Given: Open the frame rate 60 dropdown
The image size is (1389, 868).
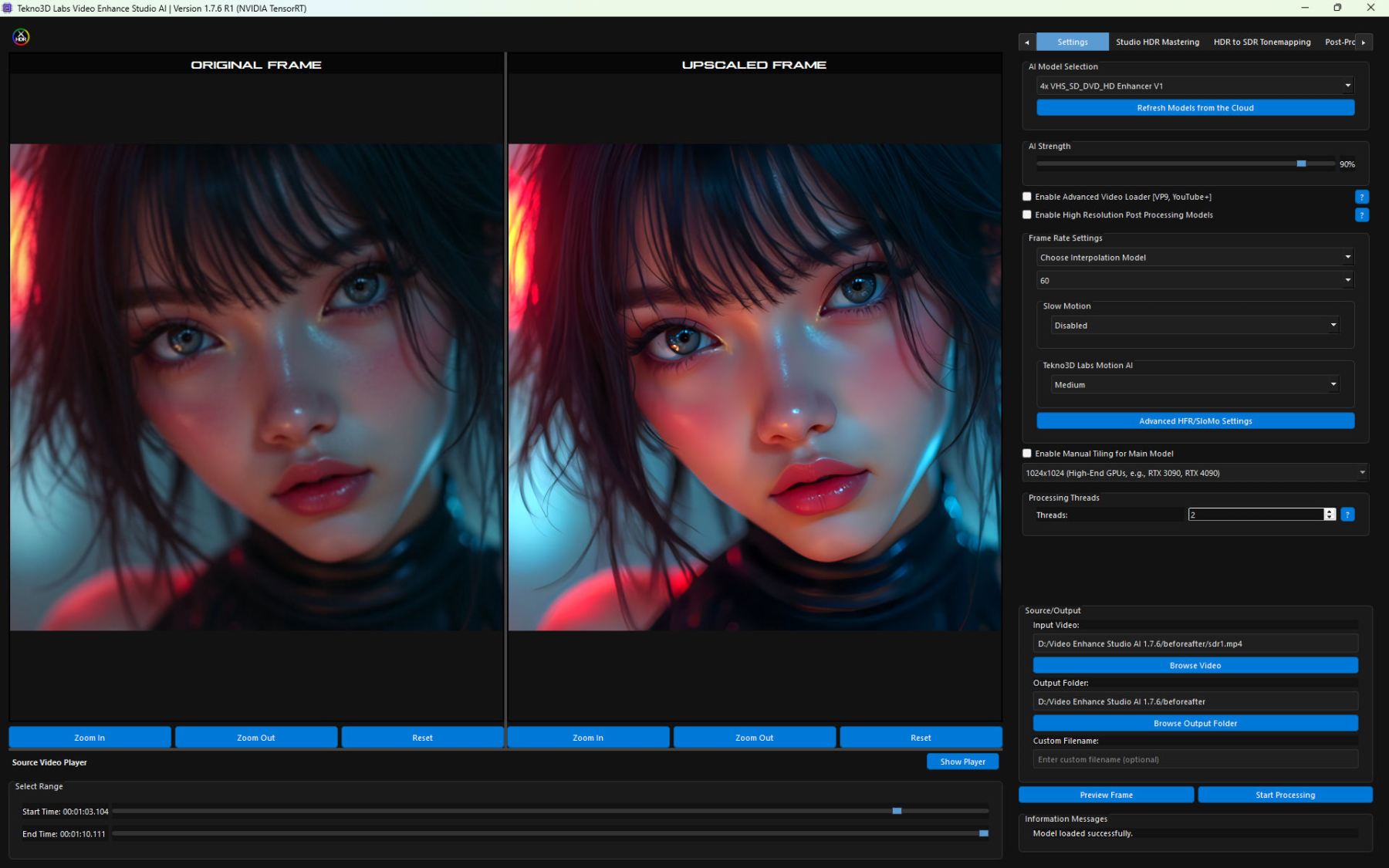Looking at the screenshot, I should pos(1195,280).
